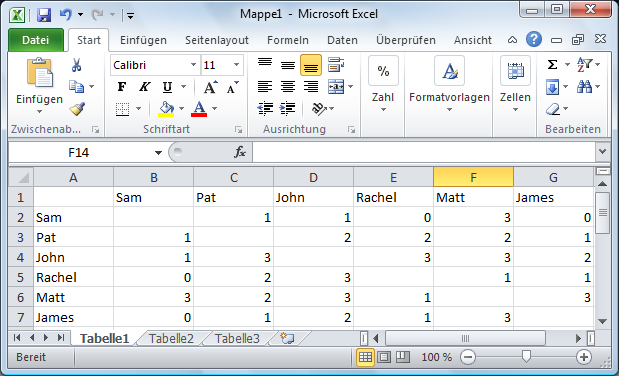The height and width of the screenshot is (376, 619).
Task: Decrease font size with small A icon
Action: (233, 87)
